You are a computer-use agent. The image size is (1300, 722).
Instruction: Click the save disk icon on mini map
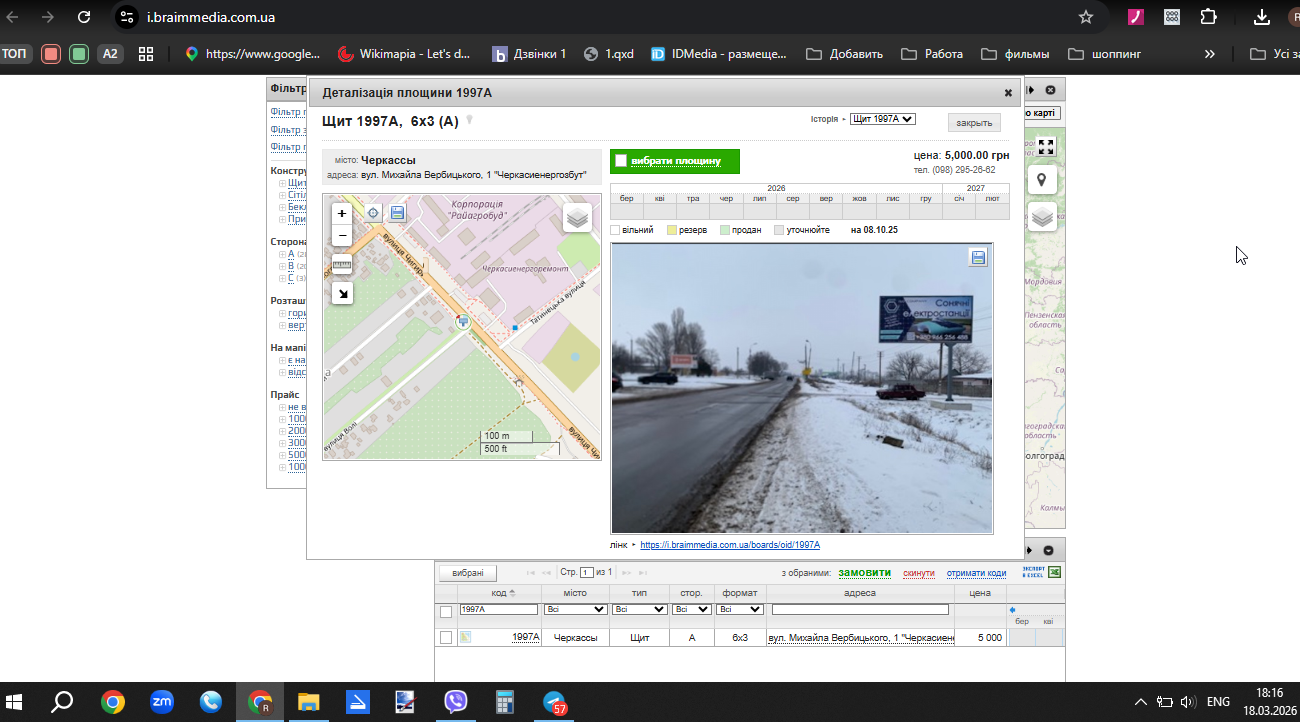point(397,213)
